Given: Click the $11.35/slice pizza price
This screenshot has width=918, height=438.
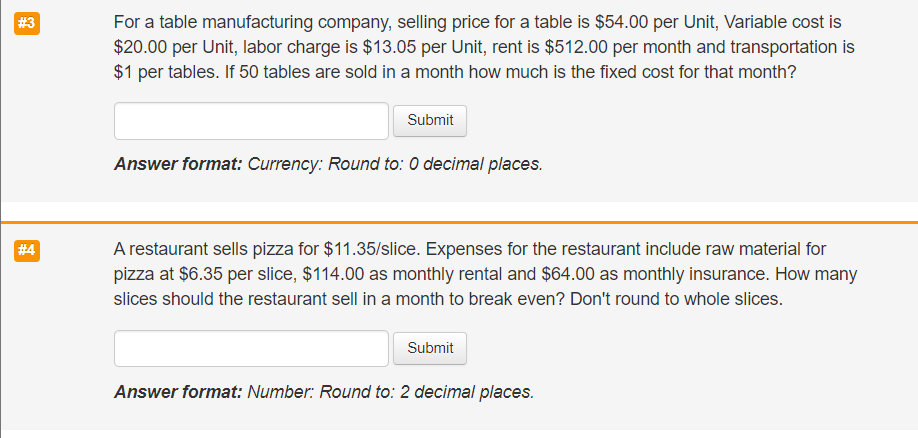Looking at the screenshot, I should click(373, 249).
